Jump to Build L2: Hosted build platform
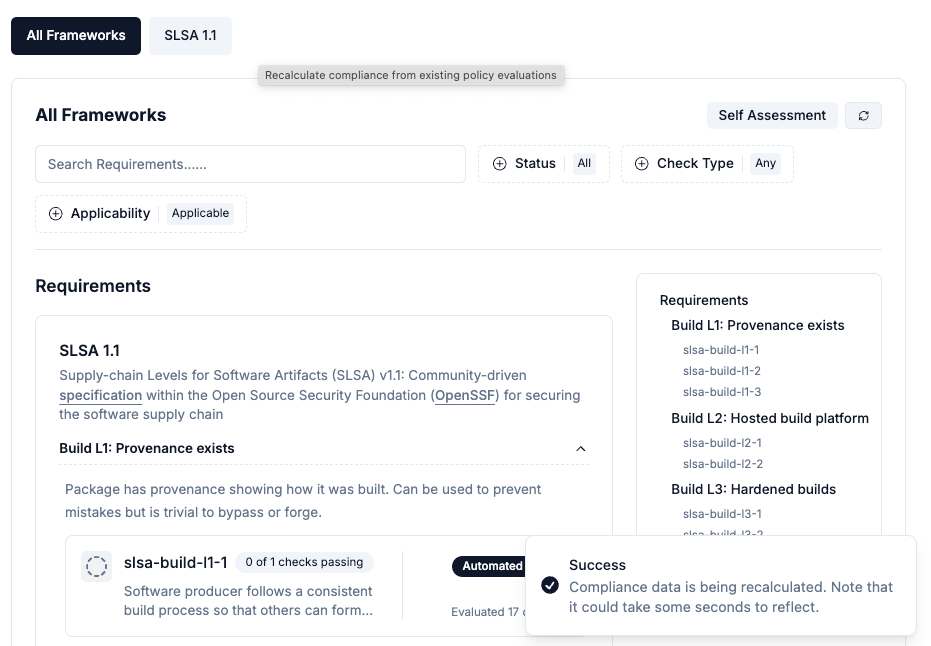 pyautogui.click(x=770, y=418)
